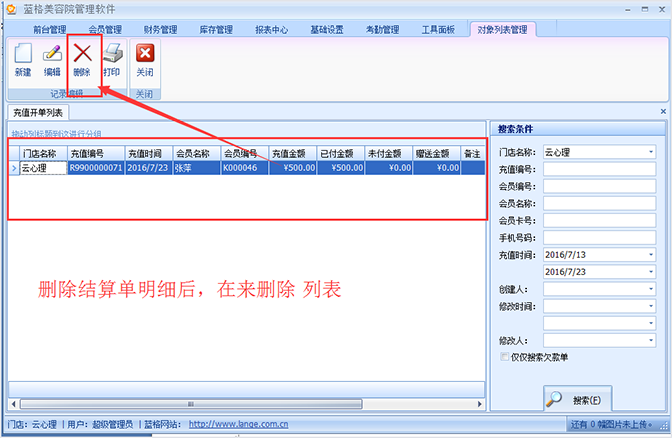
Task: Click the 充值时间 column header
Action: coord(149,153)
